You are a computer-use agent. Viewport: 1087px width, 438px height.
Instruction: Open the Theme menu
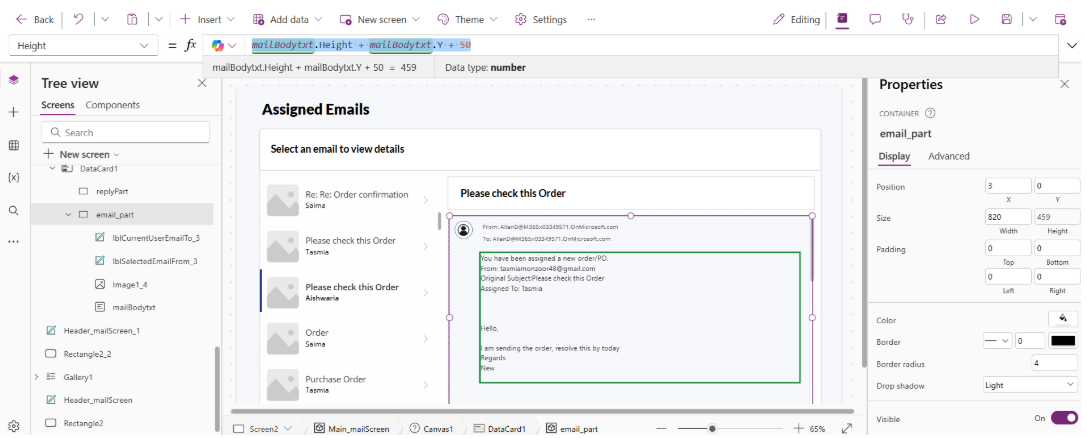(468, 19)
